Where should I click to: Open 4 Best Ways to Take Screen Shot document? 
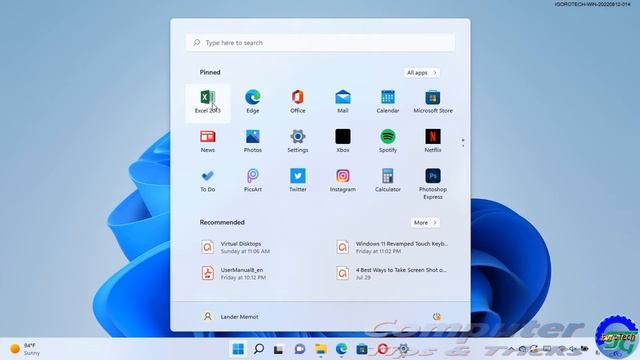393,273
